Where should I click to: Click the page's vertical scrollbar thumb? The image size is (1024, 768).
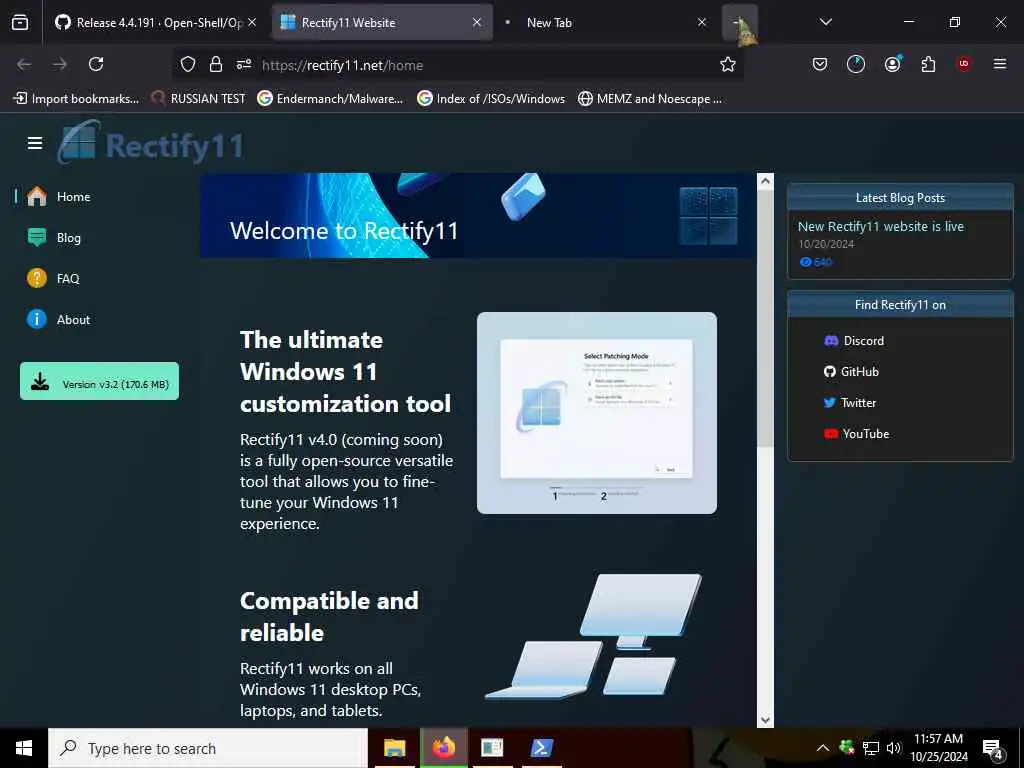coord(765,318)
